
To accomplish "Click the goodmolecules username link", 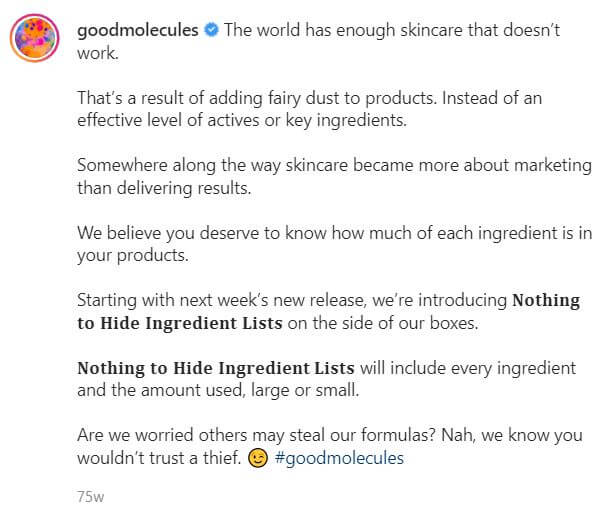I will [138, 30].
